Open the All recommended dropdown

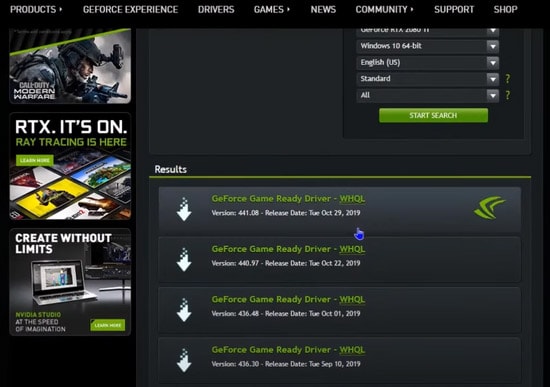[x=428, y=95]
